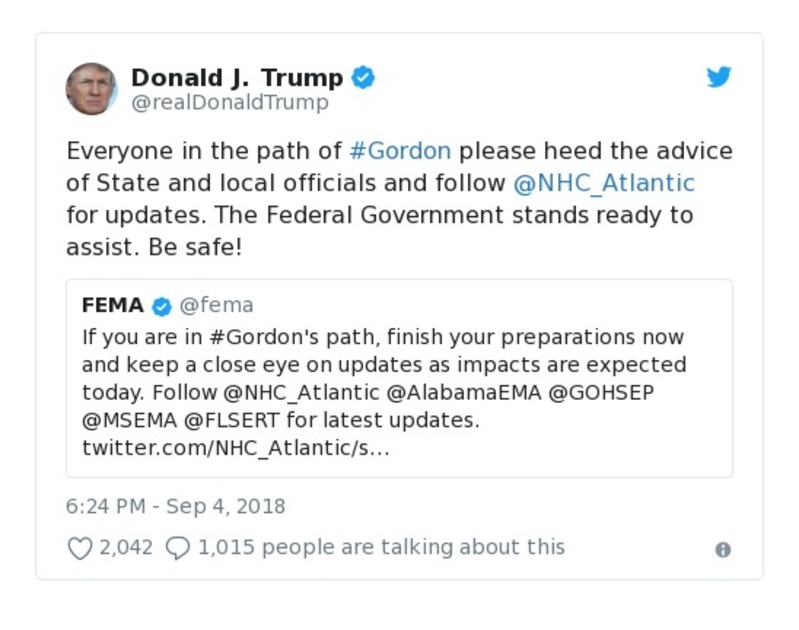Follow the #Gordon hashtag link
The image size is (799, 630).
400,151
